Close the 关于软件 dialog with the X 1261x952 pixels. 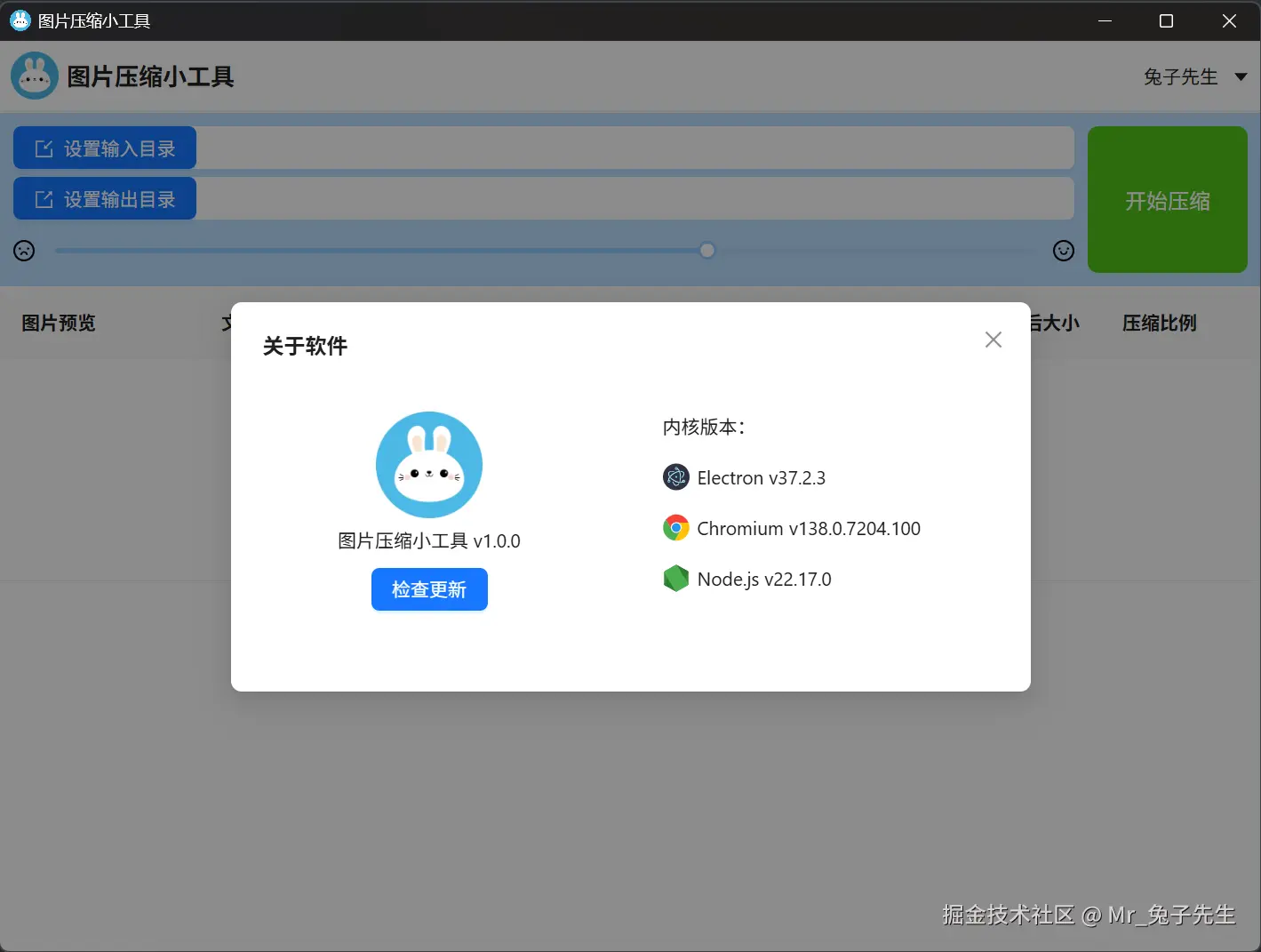[x=993, y=339]
